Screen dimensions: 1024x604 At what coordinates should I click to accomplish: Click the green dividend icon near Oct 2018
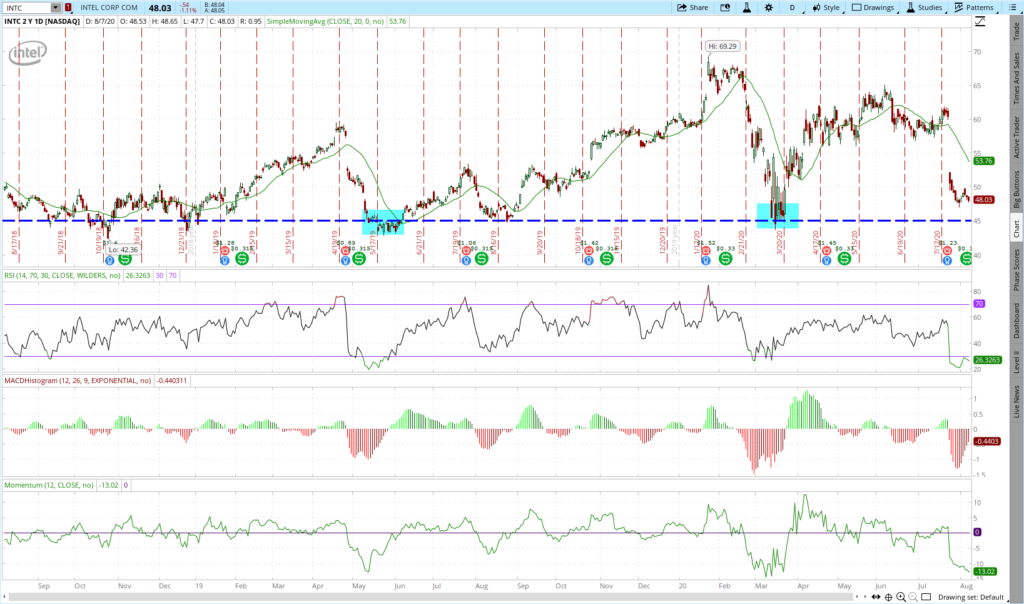pyautogui.click(x=124, y=259)
